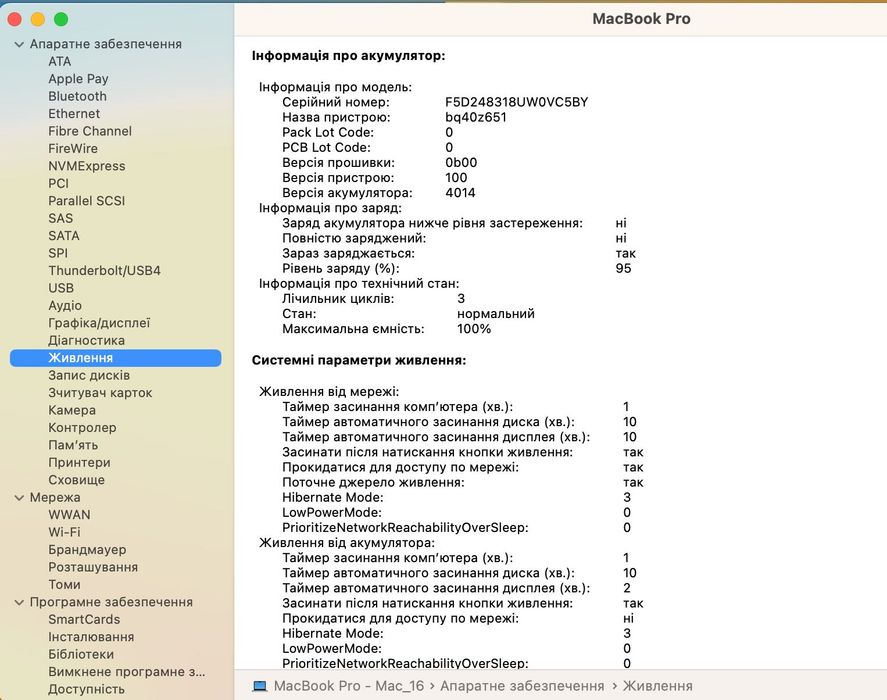Open the Аудіо entry

64,306
